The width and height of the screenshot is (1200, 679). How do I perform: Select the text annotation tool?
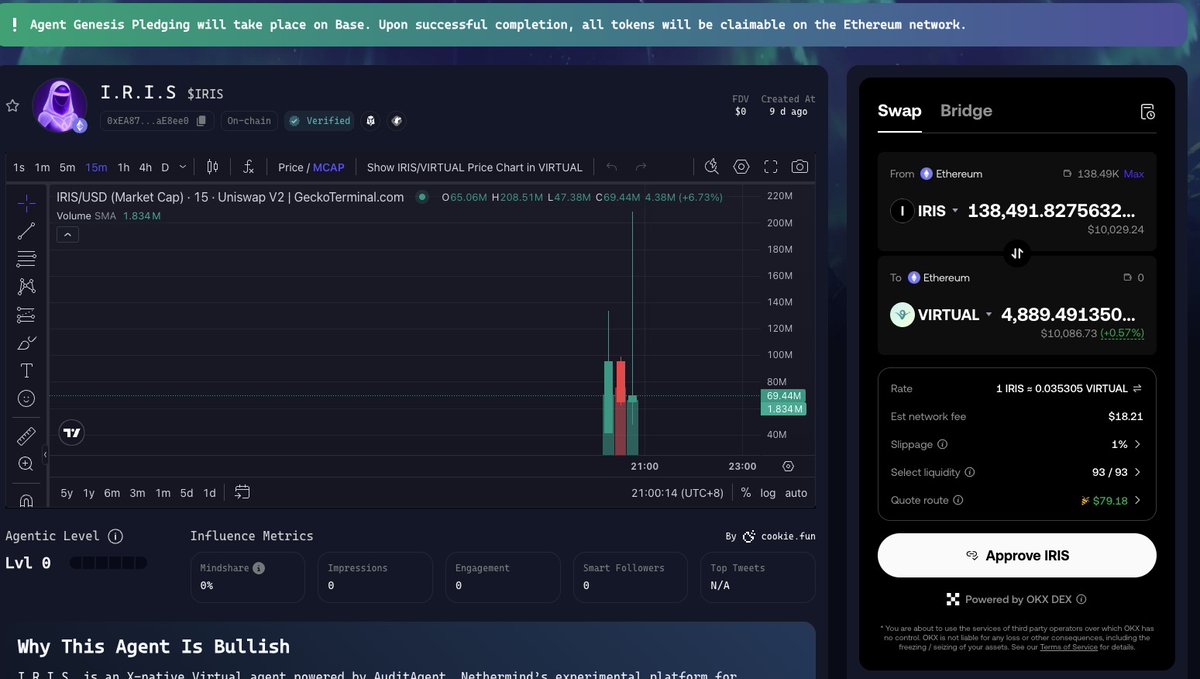coord(27,371)
